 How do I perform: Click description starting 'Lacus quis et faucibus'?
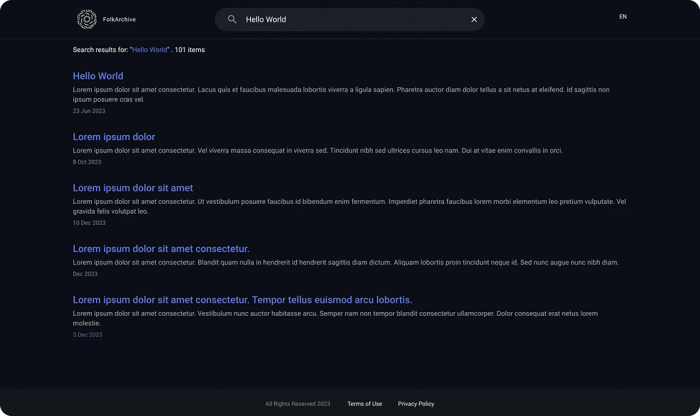[x=341, y=95]
